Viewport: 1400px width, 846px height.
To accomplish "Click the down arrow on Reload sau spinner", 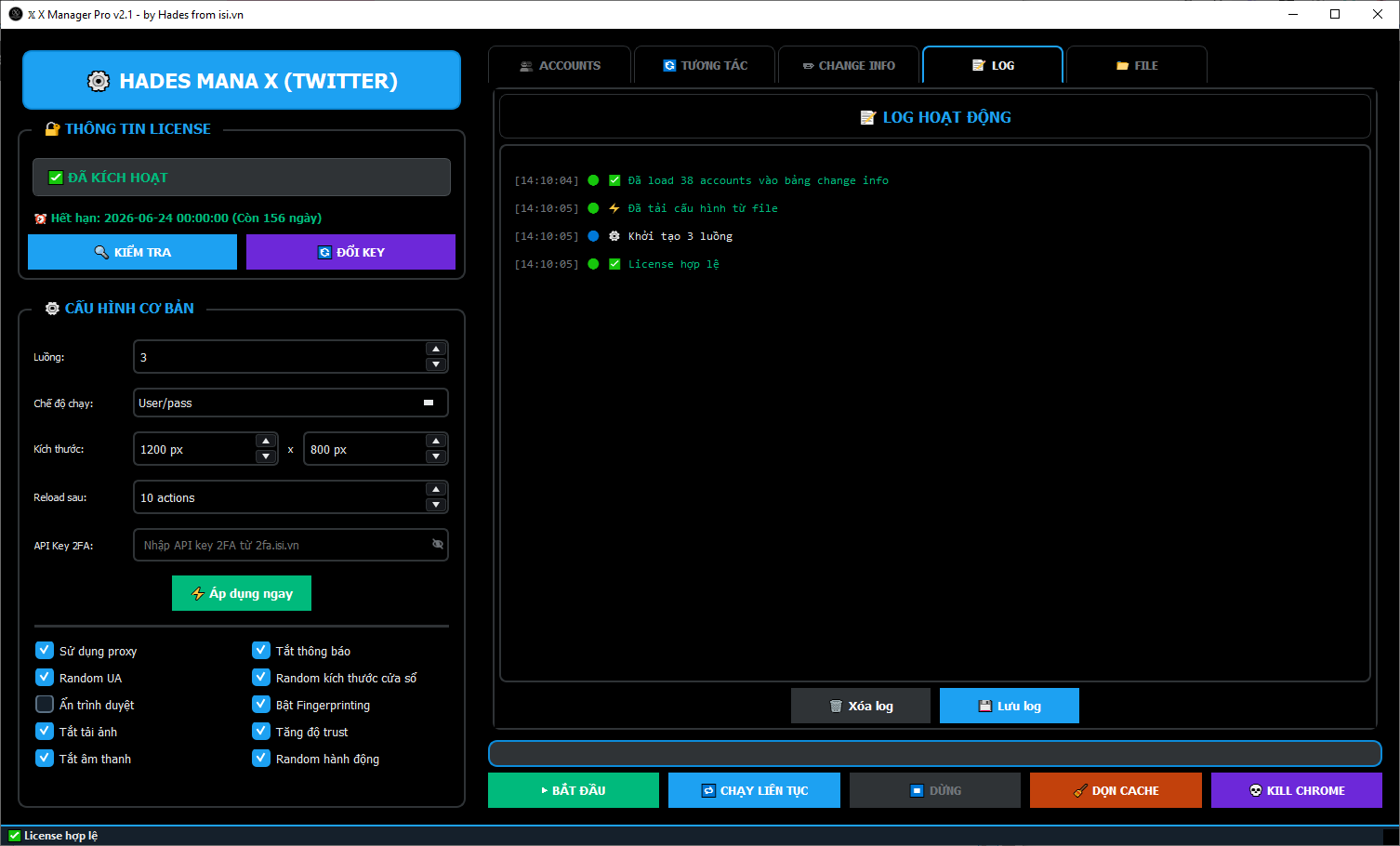I will pos(436,505).
